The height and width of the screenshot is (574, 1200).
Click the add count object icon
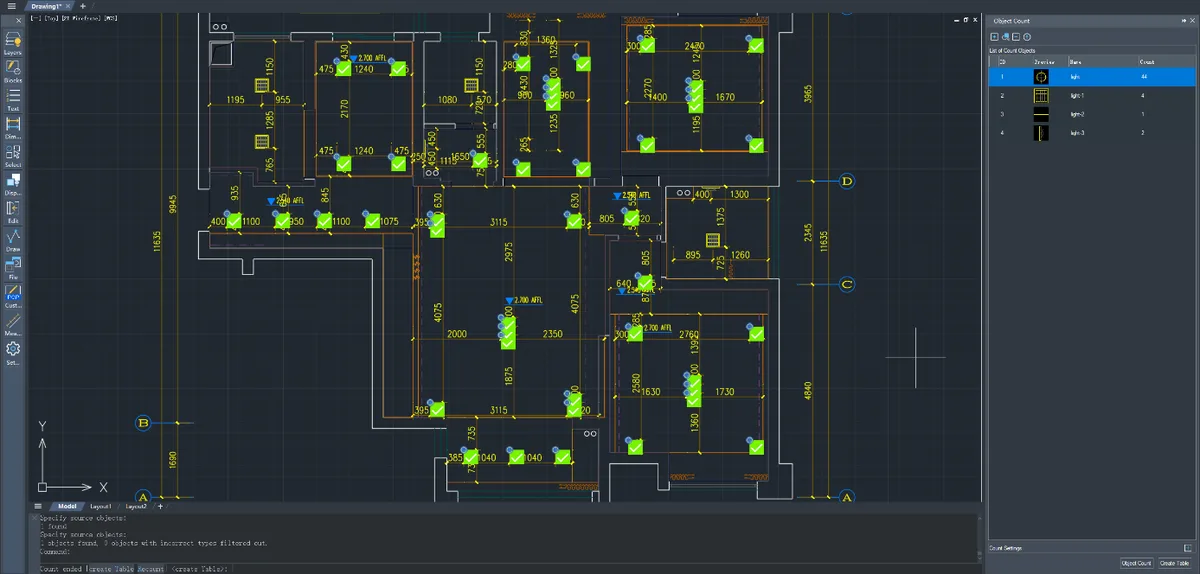994,36
